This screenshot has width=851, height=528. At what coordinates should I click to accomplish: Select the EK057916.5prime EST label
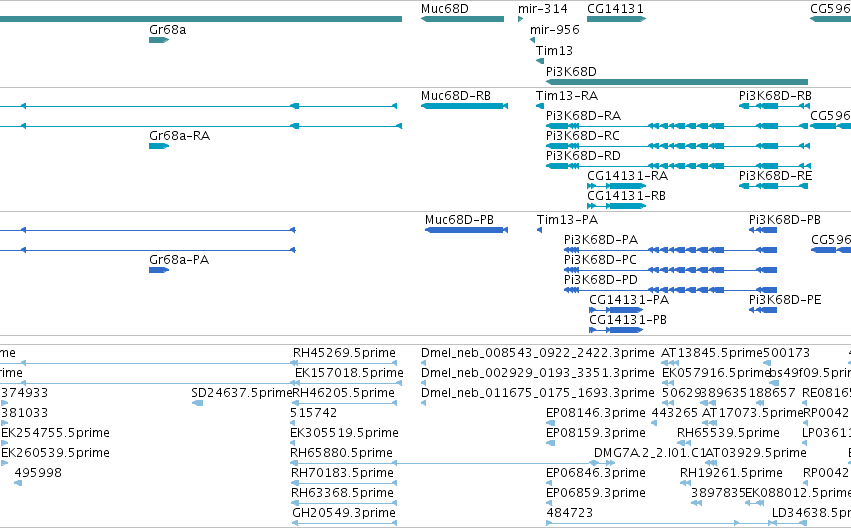point(716,373)
